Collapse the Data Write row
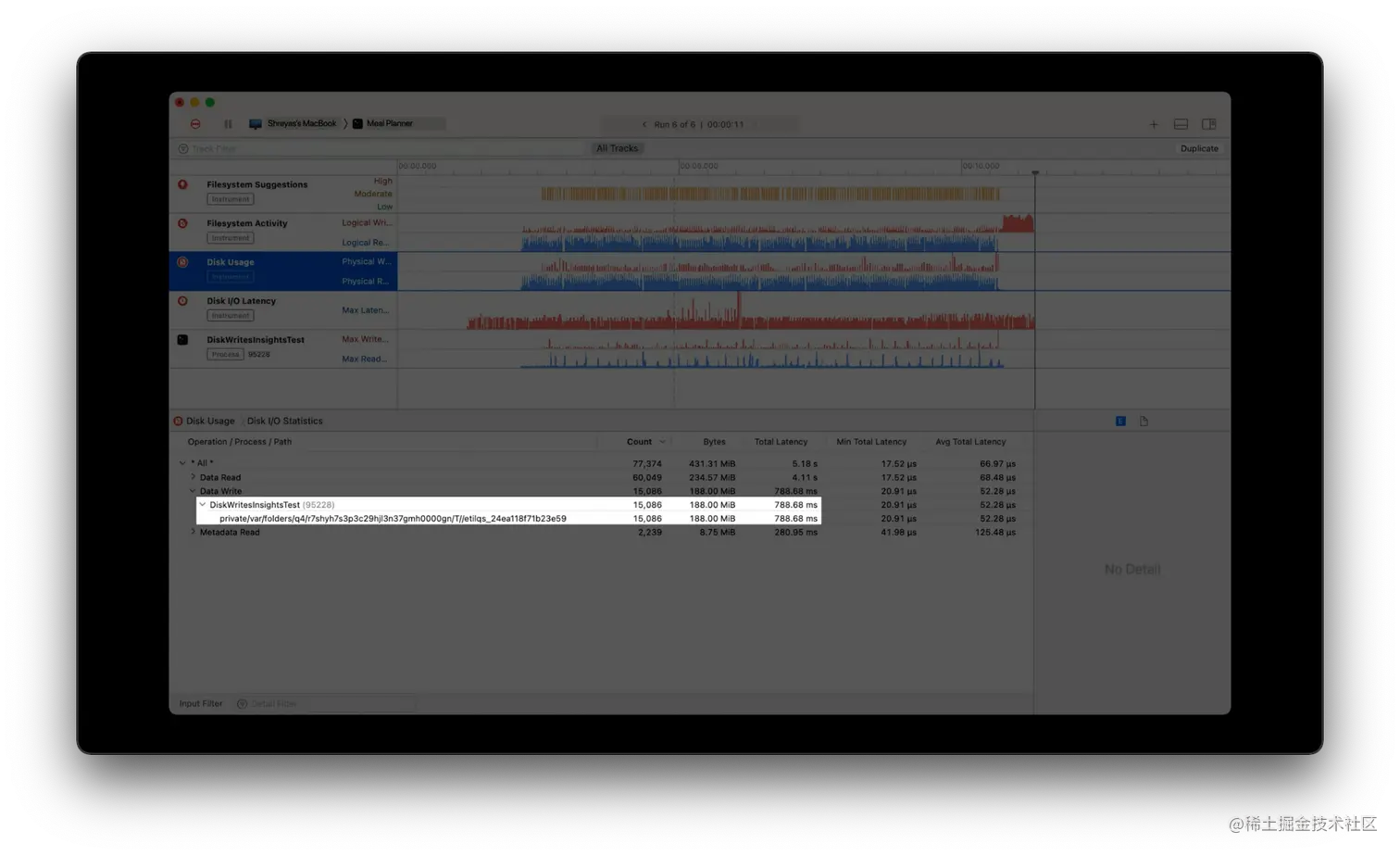Screen dimensions: 1400x856 [193, 491]
